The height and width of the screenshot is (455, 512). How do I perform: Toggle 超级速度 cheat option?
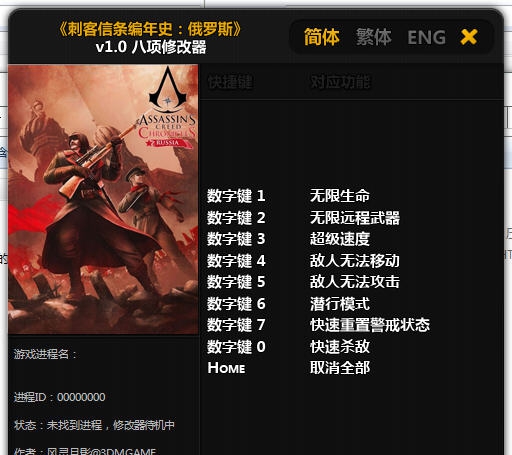(340, 239)
